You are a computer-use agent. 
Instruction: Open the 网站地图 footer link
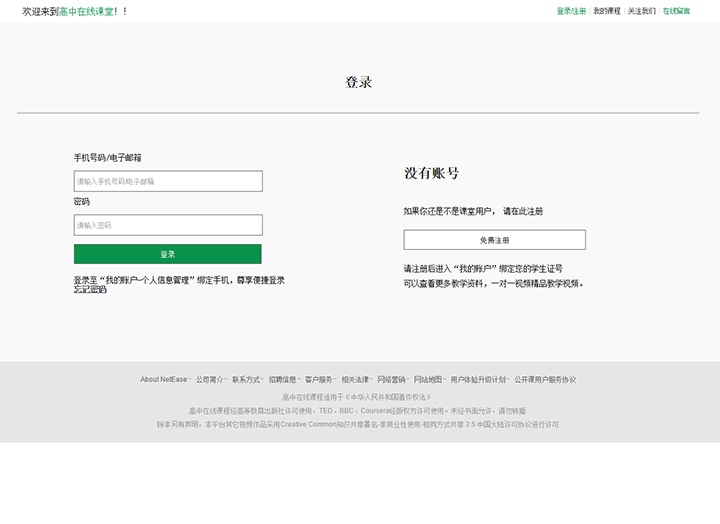427,379
